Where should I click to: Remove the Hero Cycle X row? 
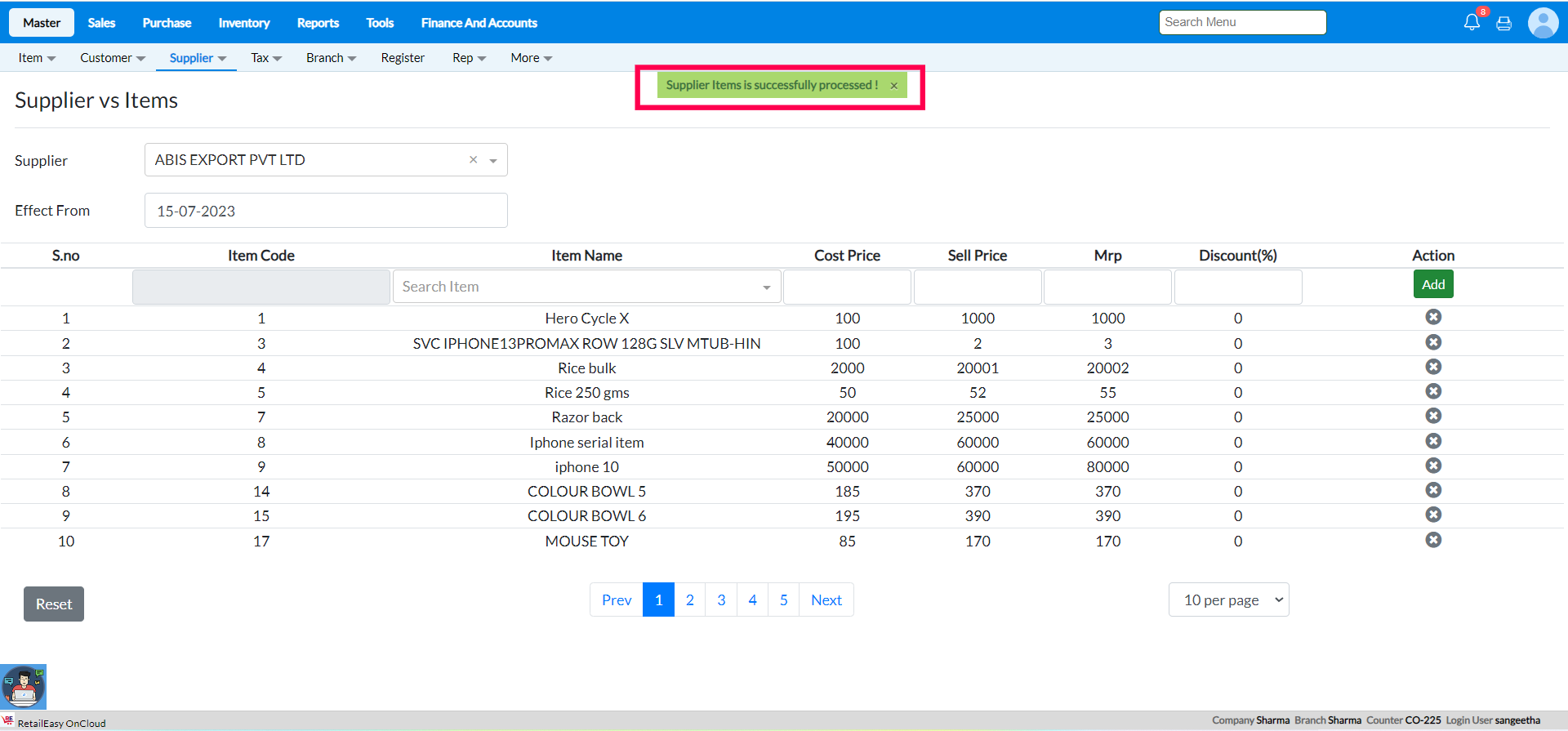tap(1433, 317)
